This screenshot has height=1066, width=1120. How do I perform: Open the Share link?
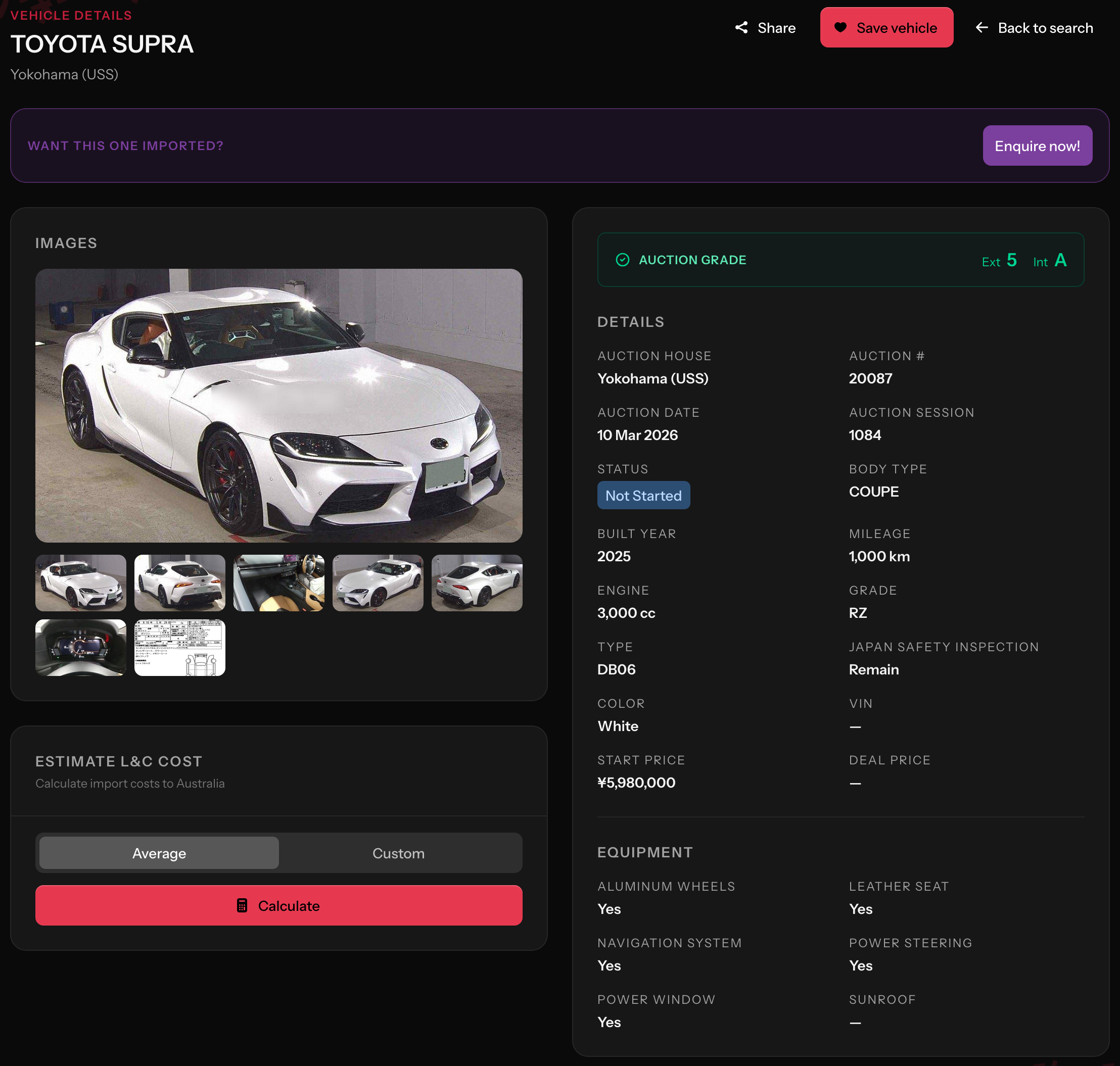(765, 27)
